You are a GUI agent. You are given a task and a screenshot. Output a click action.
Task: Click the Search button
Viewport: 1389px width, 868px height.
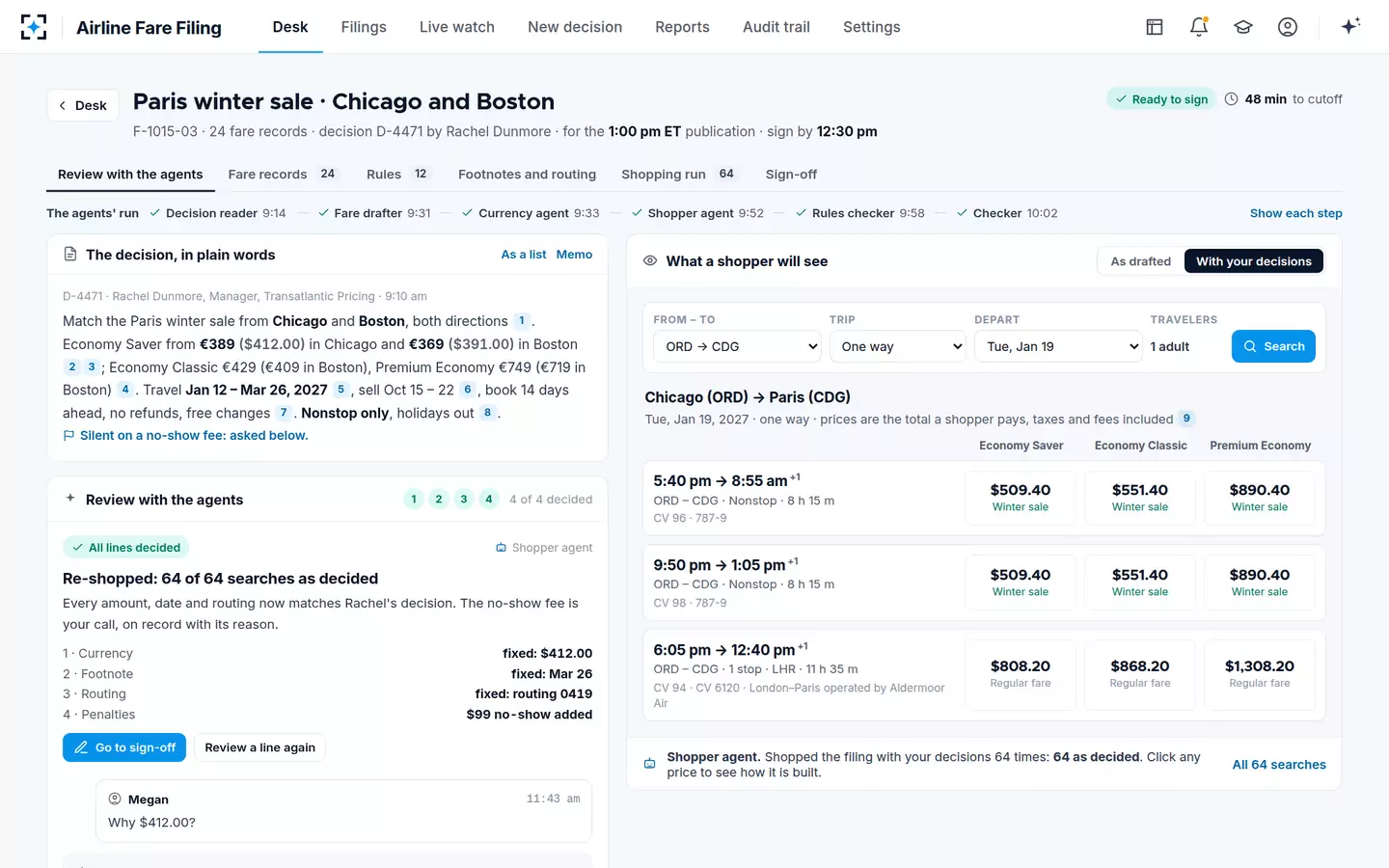pos(1273,346)
